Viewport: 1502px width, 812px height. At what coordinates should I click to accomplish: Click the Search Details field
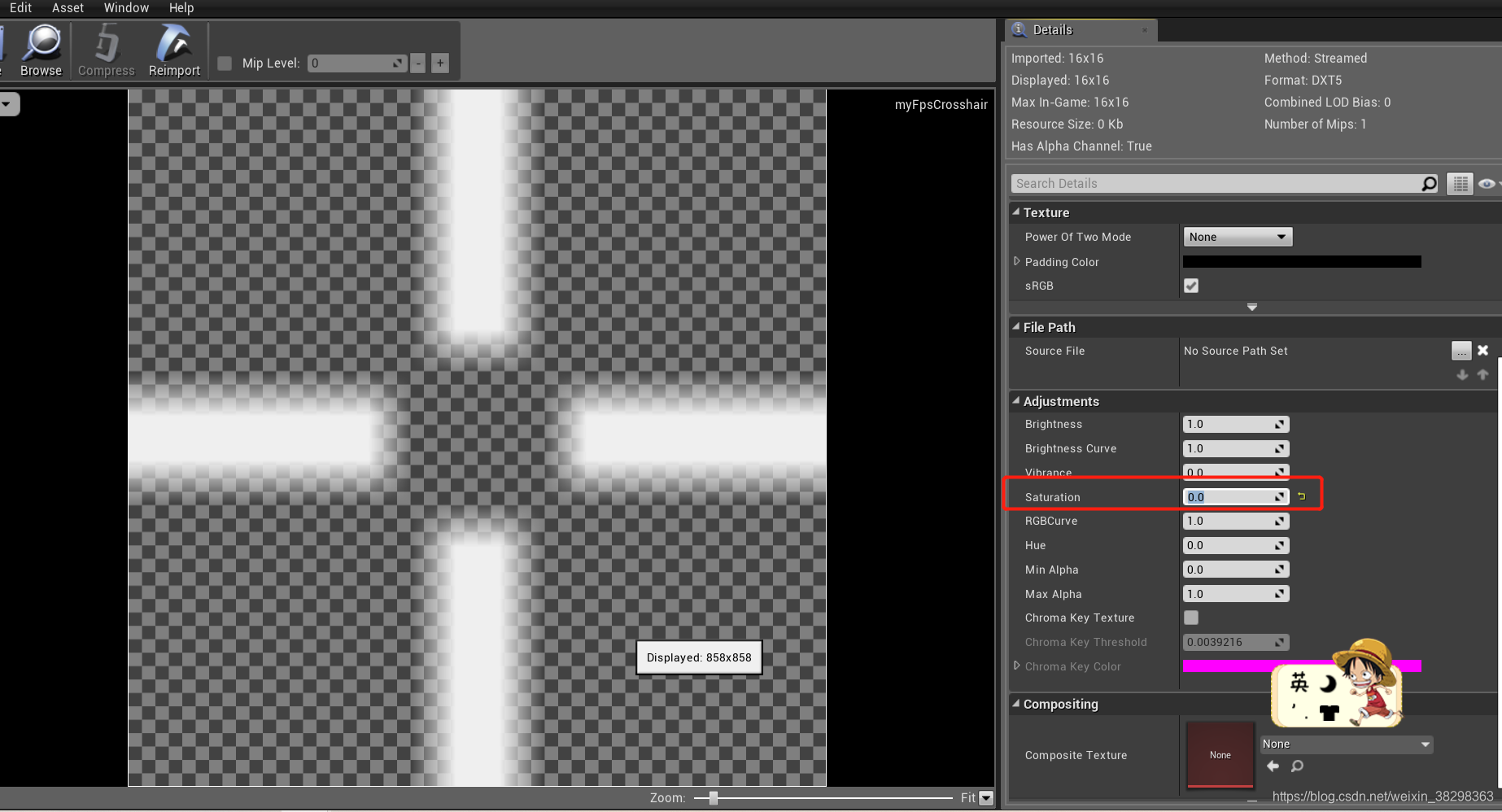1225,184
